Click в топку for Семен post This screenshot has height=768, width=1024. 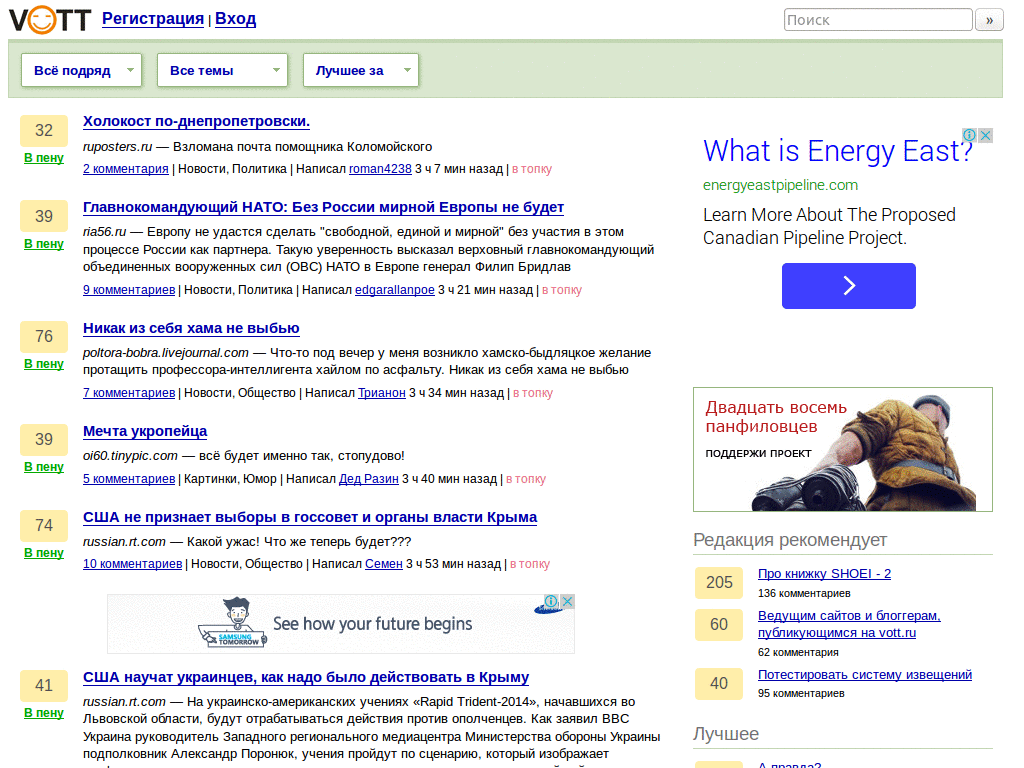point(530,564)
